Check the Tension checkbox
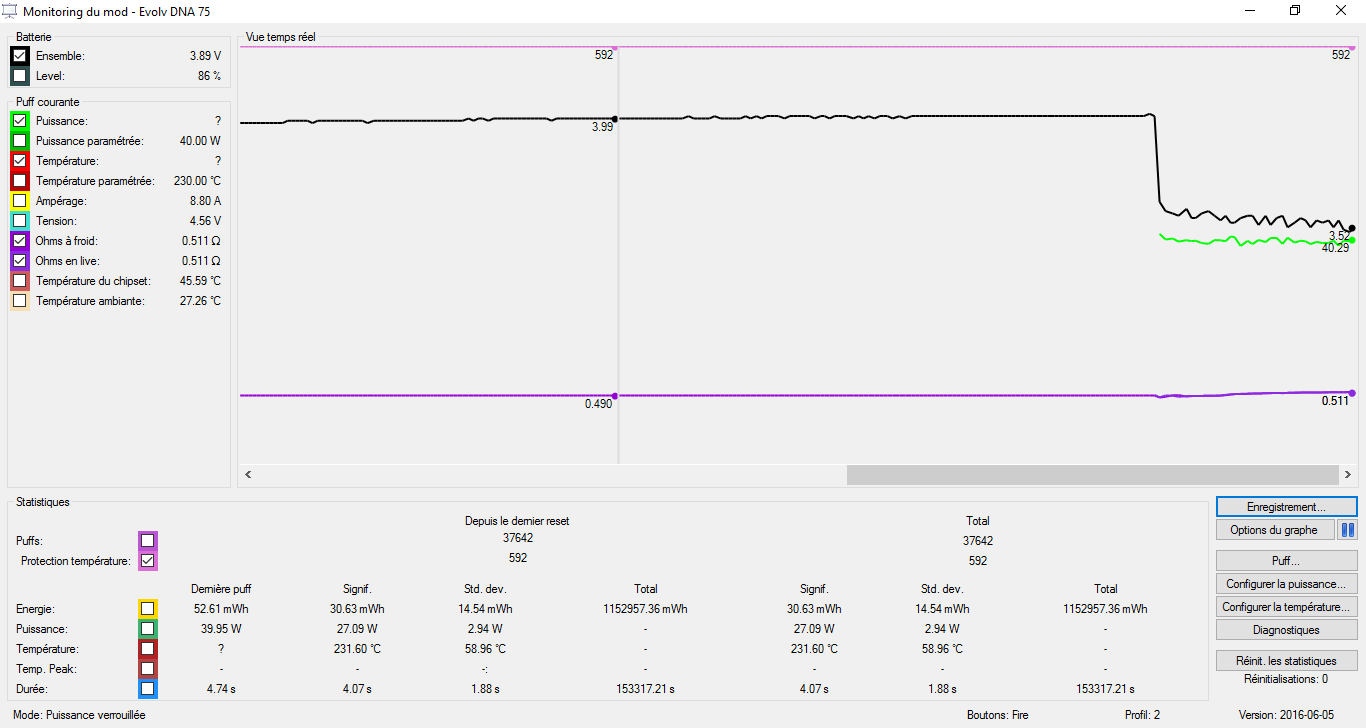 click(20, 221)
